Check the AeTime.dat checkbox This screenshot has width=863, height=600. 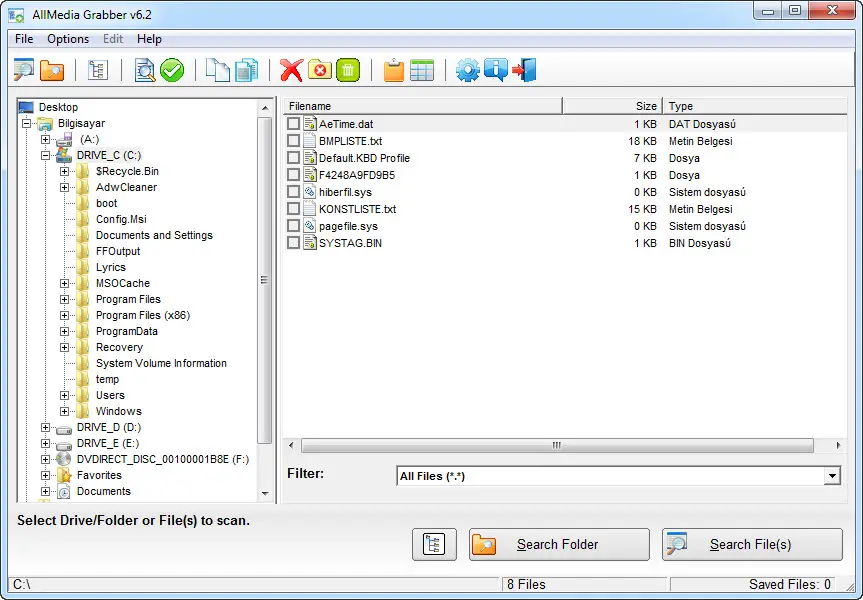pyautogui.click(x=293, y=124)
